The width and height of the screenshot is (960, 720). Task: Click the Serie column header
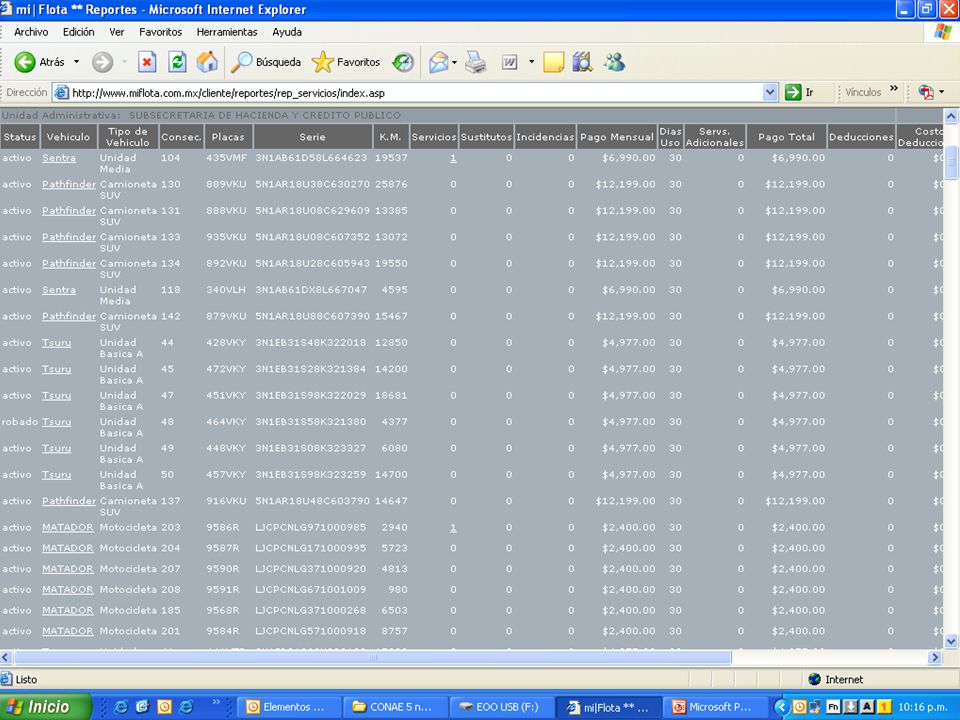pyautogui.click(x=313, y=137)
